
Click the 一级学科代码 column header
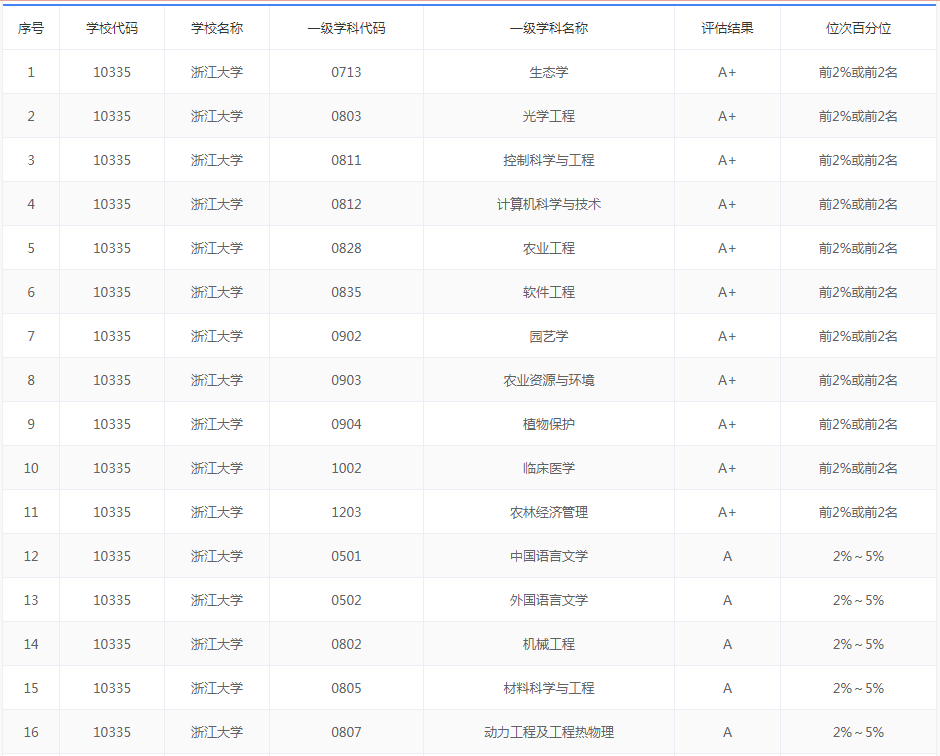pos(347,28)
